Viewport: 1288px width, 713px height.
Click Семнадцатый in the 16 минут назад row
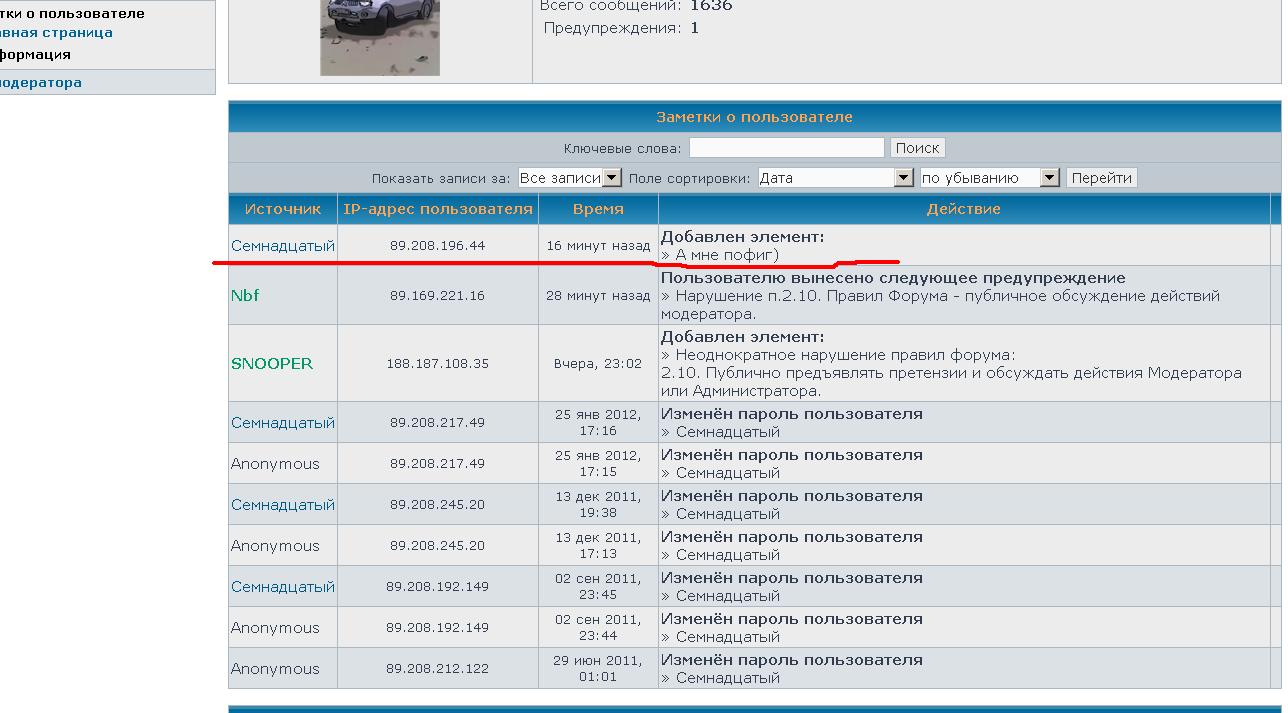click(283, 246)
